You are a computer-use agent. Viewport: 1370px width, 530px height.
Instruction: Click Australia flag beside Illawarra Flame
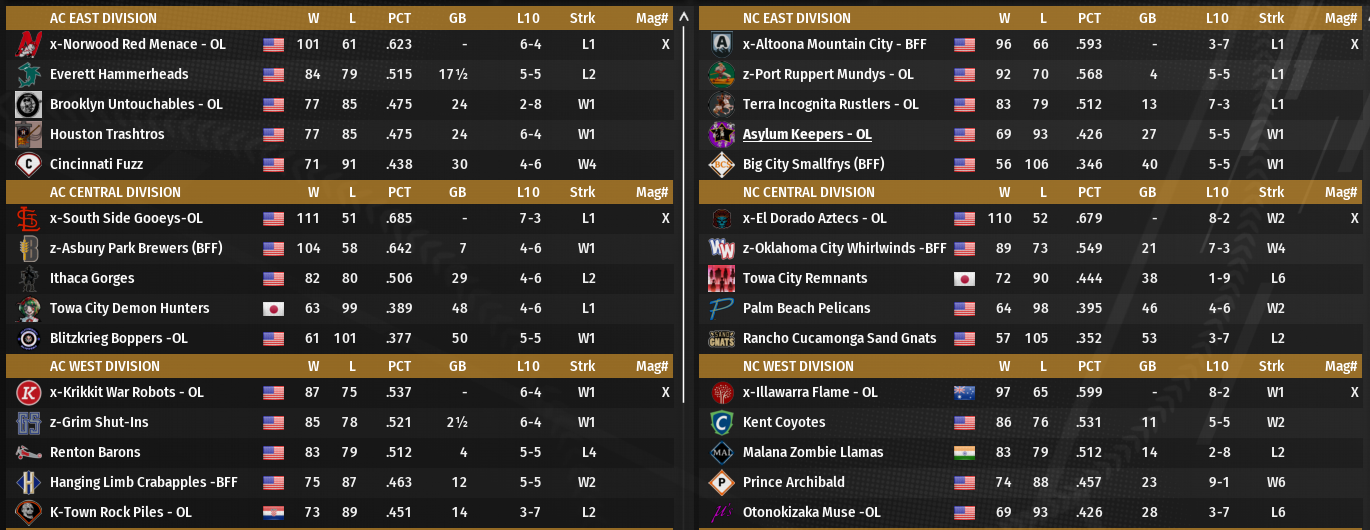point(964,392)
